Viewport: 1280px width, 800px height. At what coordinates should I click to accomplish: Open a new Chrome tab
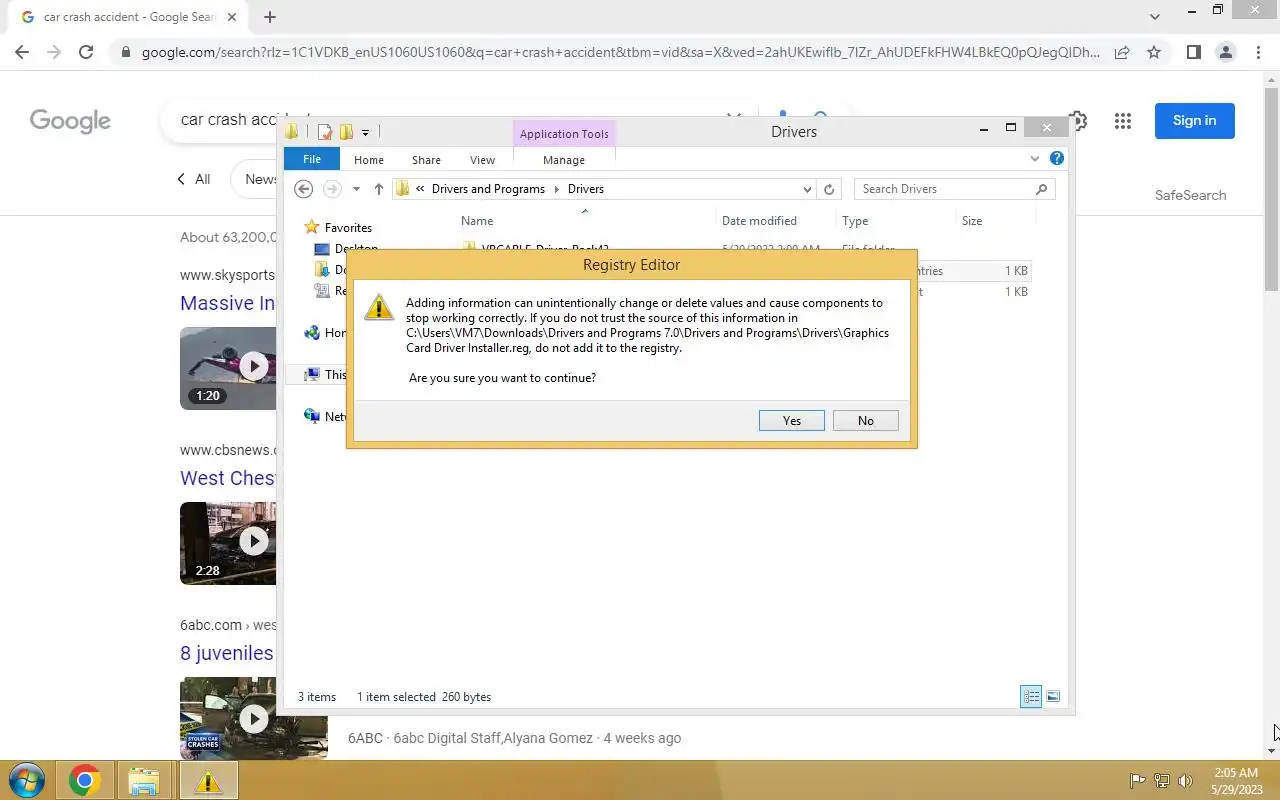[269, 17]
